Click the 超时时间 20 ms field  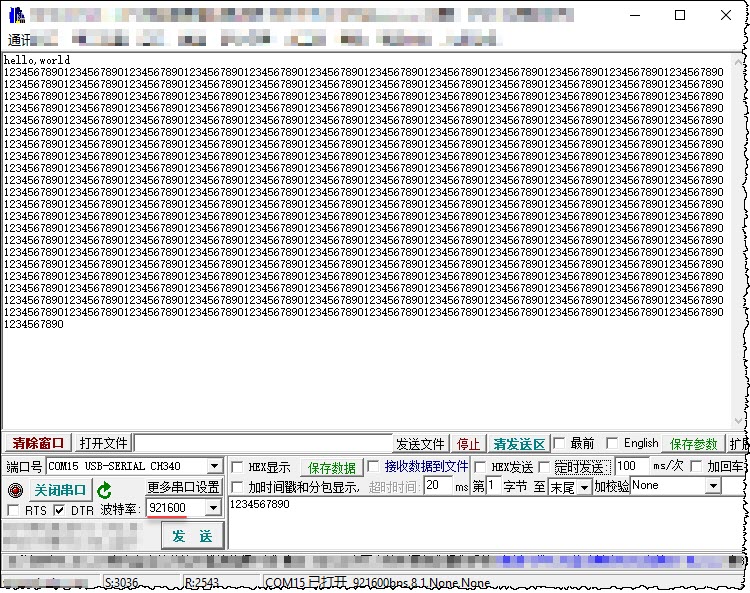pos(437,485)
